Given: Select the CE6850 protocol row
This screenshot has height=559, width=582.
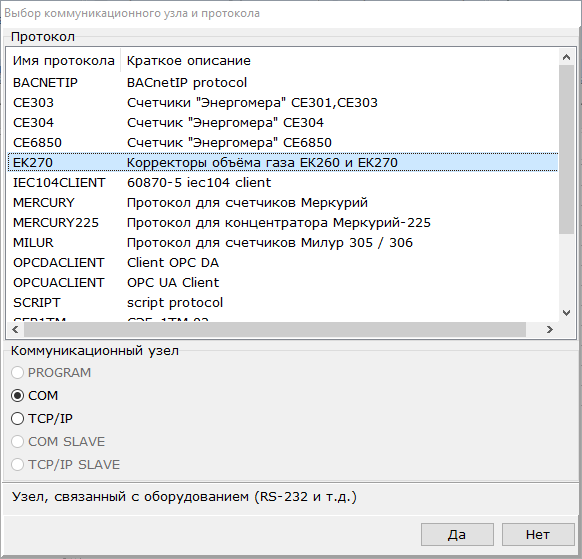Looking at the screenshot, I should [283, 143].
